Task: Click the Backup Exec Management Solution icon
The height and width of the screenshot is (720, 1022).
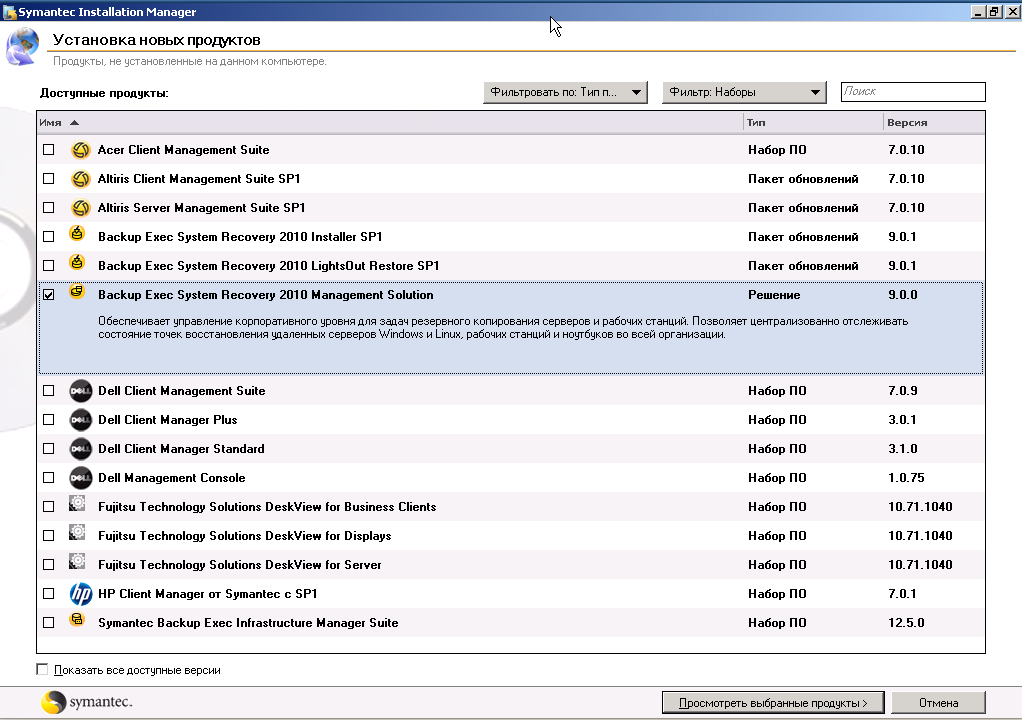Action: [77, 291]
